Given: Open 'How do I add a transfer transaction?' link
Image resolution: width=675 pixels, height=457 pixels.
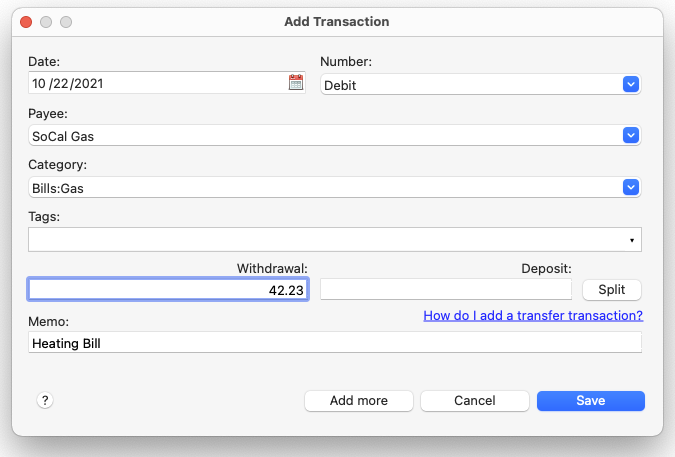Looking at the screenshot, I should point(533,315).
